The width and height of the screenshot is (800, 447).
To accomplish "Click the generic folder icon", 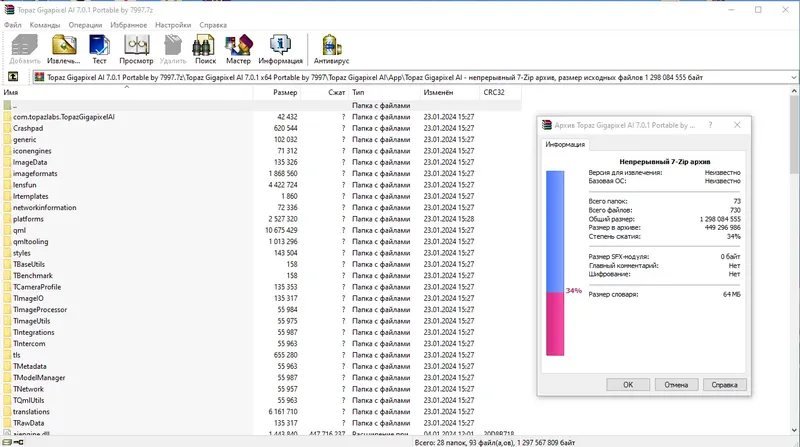I will coord(7,139).
